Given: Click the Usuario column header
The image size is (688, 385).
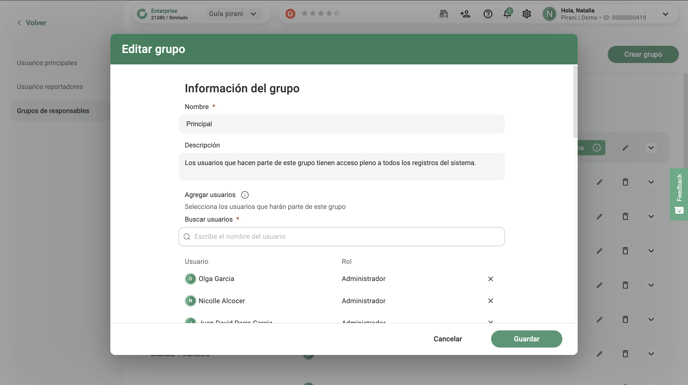Looking at the screenshot, I should (x=196, y=262).
